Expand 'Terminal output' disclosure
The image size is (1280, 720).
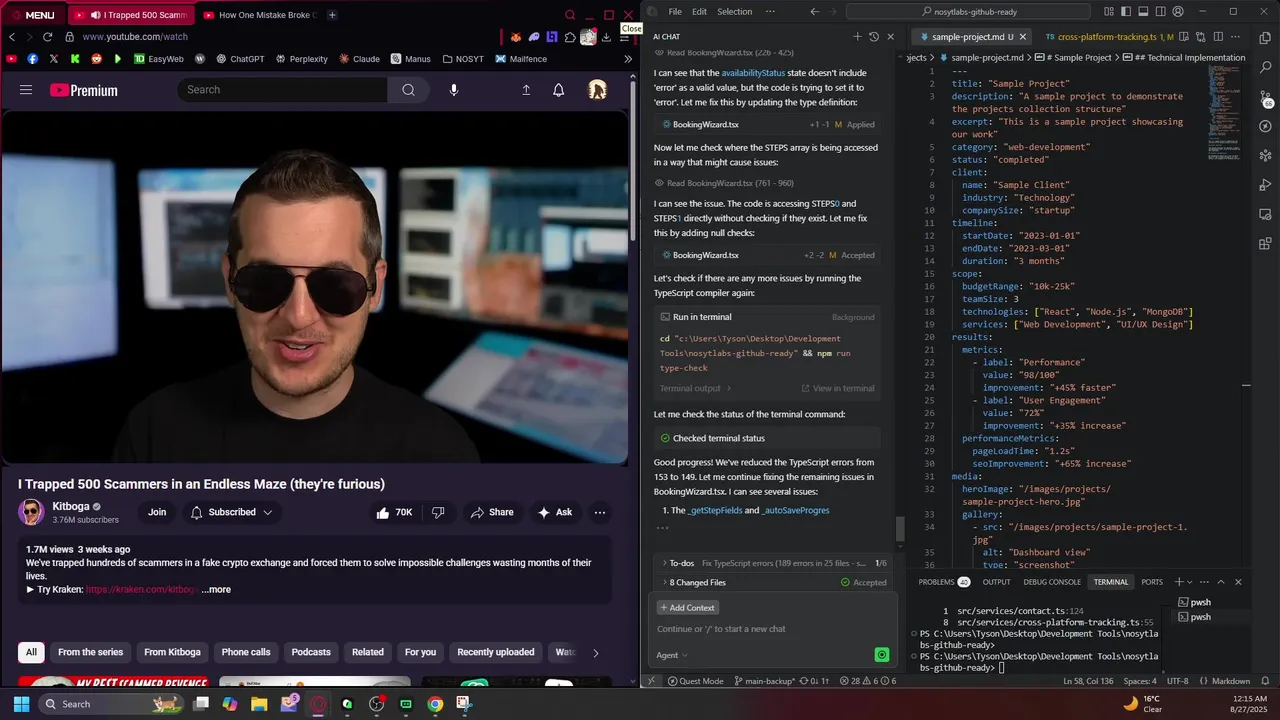click(x=695, y=388)
